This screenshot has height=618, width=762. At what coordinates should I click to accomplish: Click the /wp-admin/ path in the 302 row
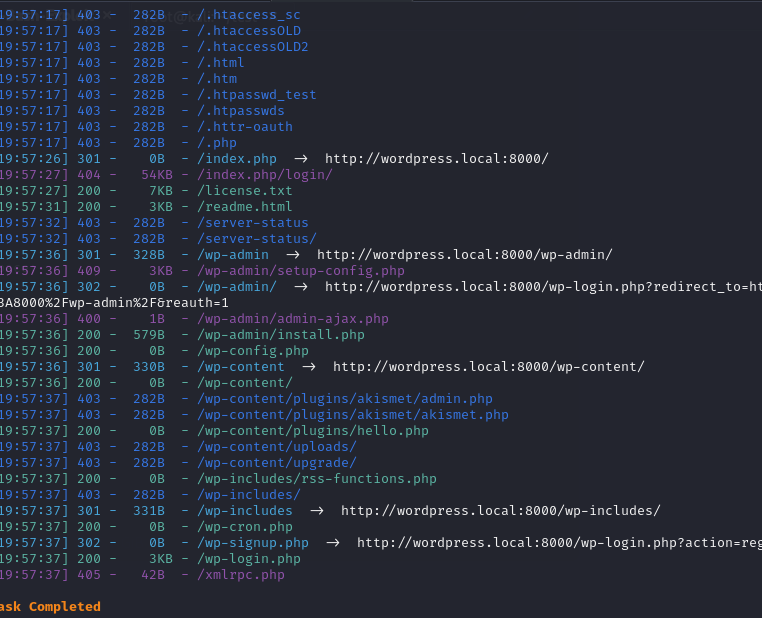237,287
